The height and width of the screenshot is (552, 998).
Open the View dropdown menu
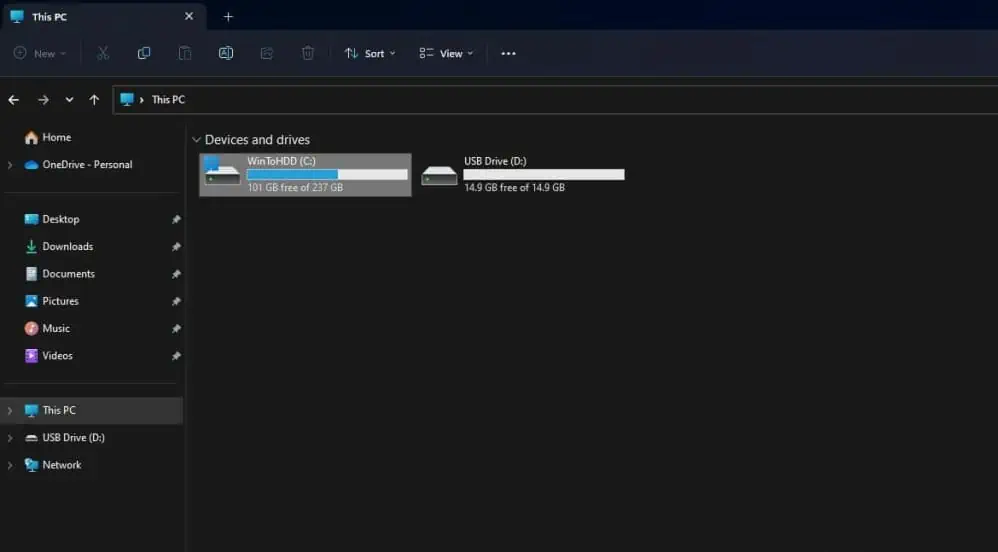[446, 53]
